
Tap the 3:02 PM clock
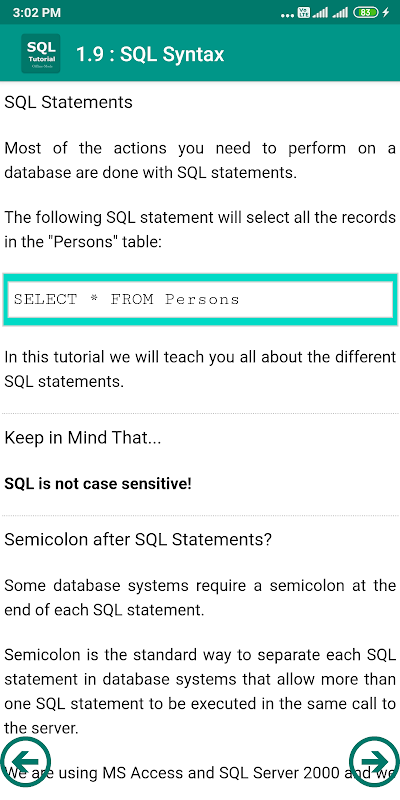(37, 13)
